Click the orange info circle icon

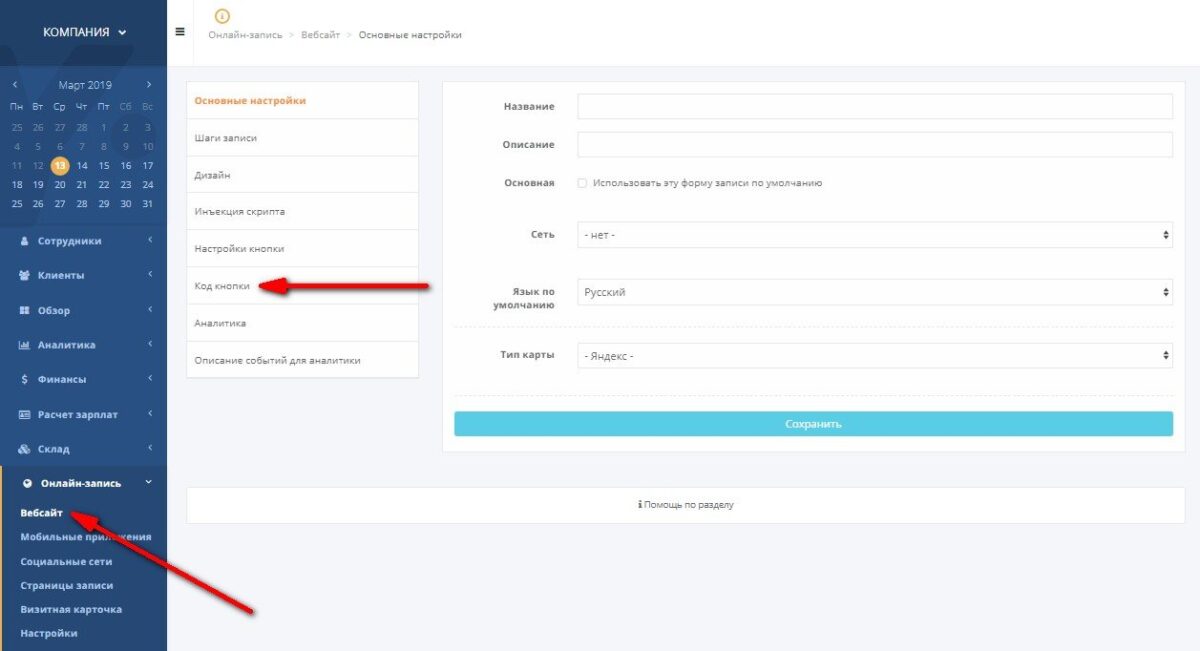(222, 16)
